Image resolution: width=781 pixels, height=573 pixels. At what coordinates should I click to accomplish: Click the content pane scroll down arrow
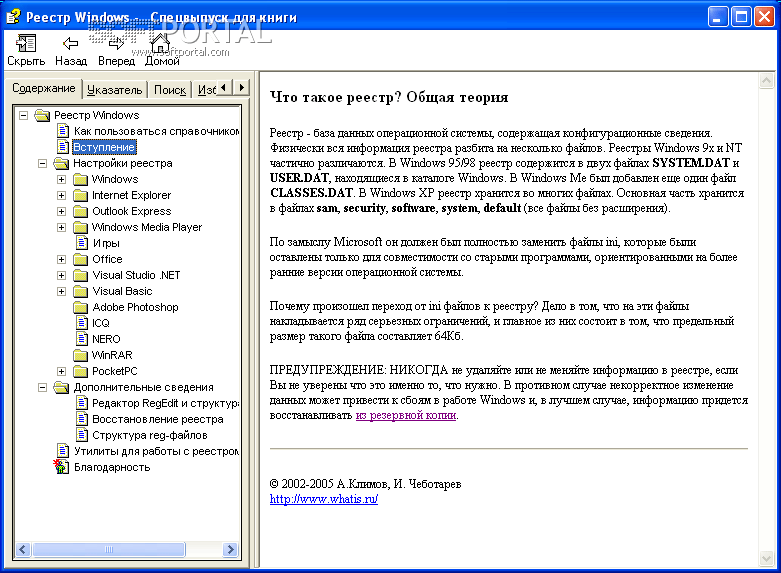pyautogui.click(x=766, y=558)
